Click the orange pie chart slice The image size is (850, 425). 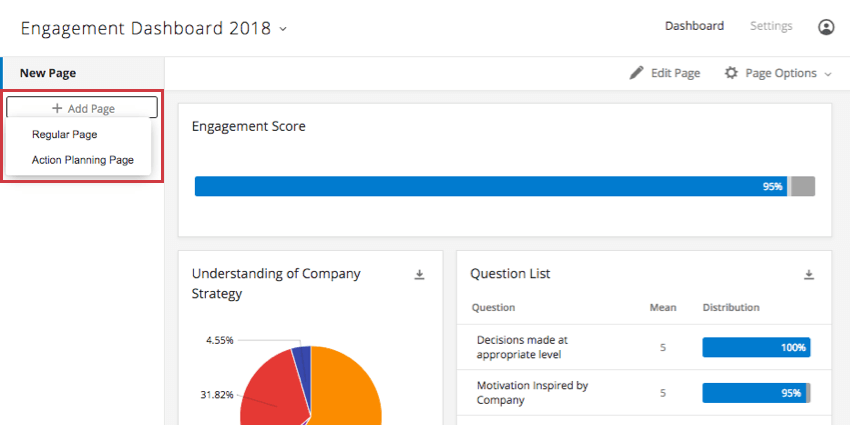click(x=347, y=390)
